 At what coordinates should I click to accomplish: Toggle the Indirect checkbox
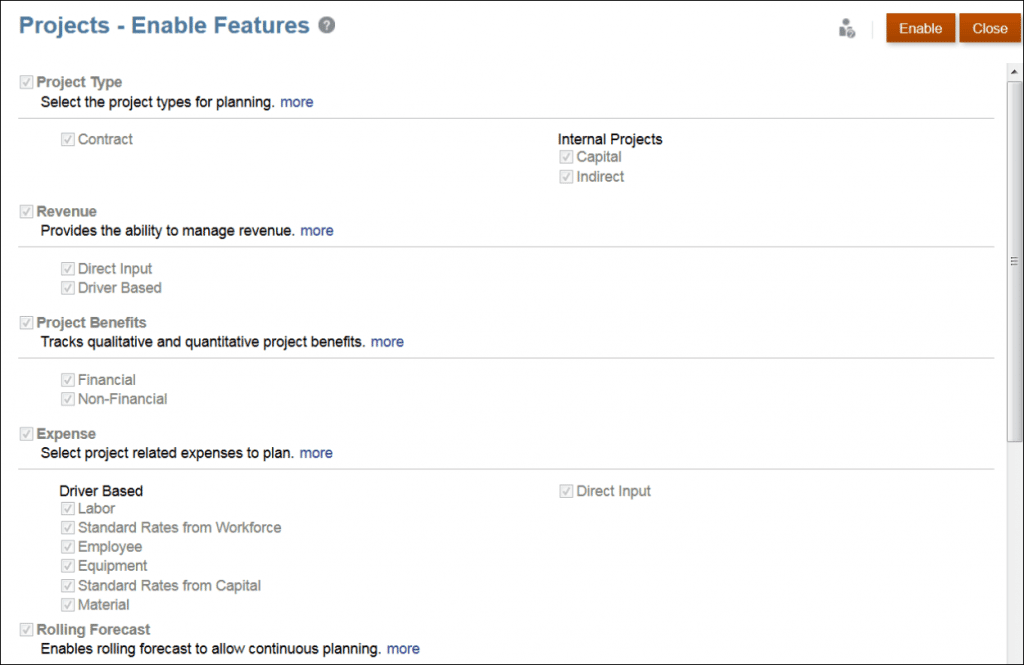(566, 176)
